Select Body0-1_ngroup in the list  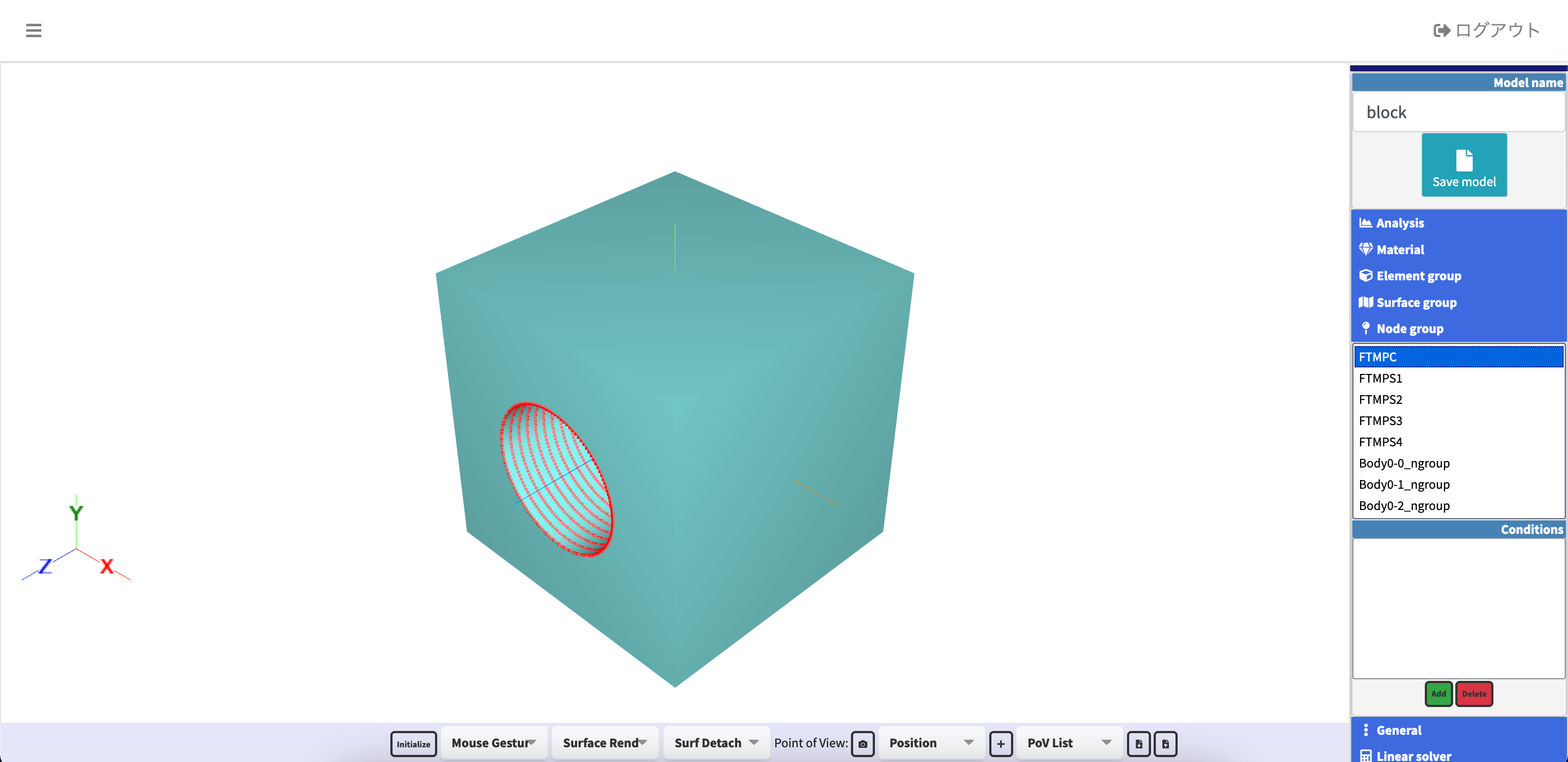[x=1403, y=484]
